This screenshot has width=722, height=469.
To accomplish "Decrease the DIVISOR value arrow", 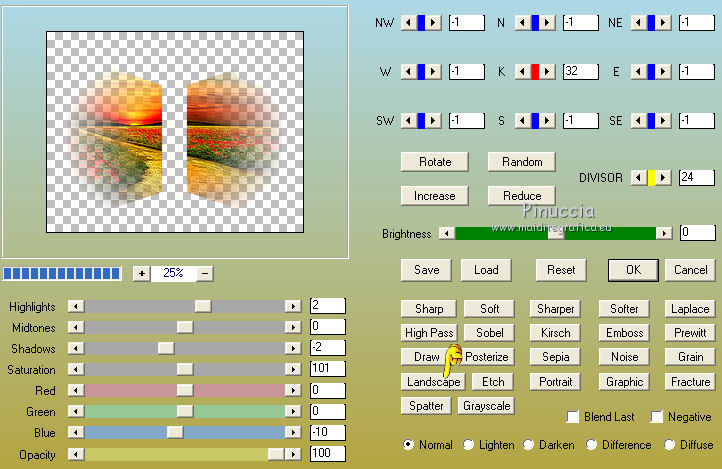I will coord(639,178).
